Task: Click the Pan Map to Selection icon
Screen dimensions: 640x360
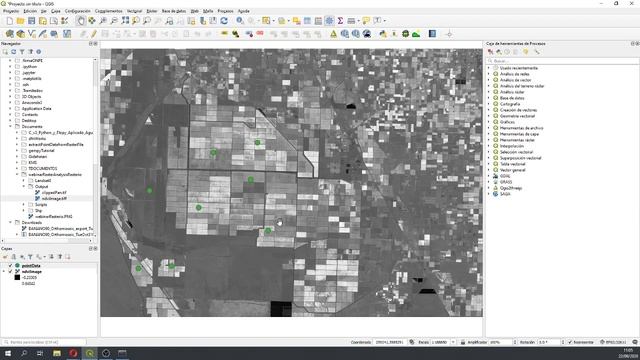Action: click(92, 21)
